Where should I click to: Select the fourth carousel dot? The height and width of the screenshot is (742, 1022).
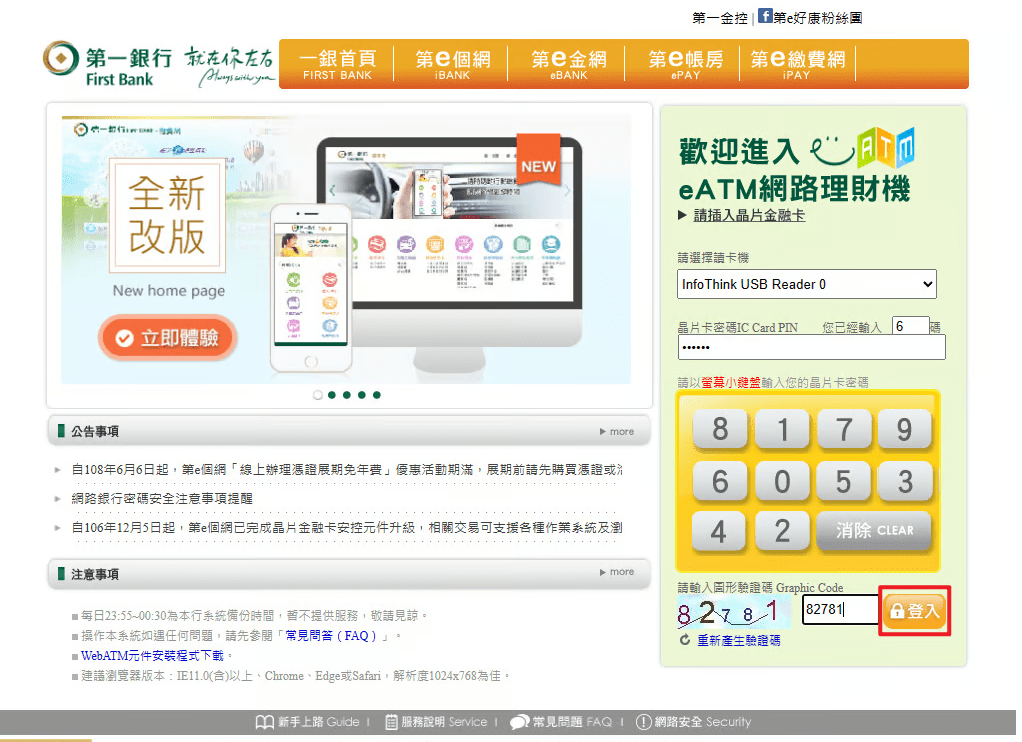point(362,395)
